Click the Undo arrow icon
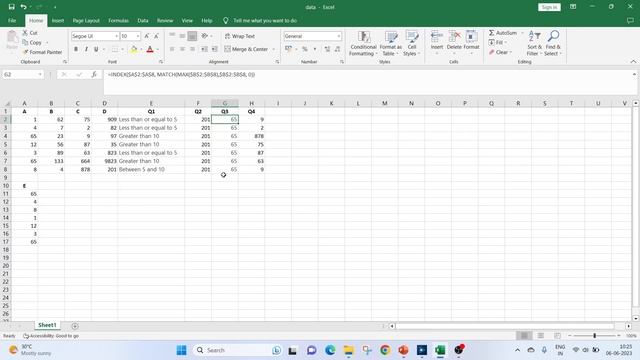 click(24, 7)
